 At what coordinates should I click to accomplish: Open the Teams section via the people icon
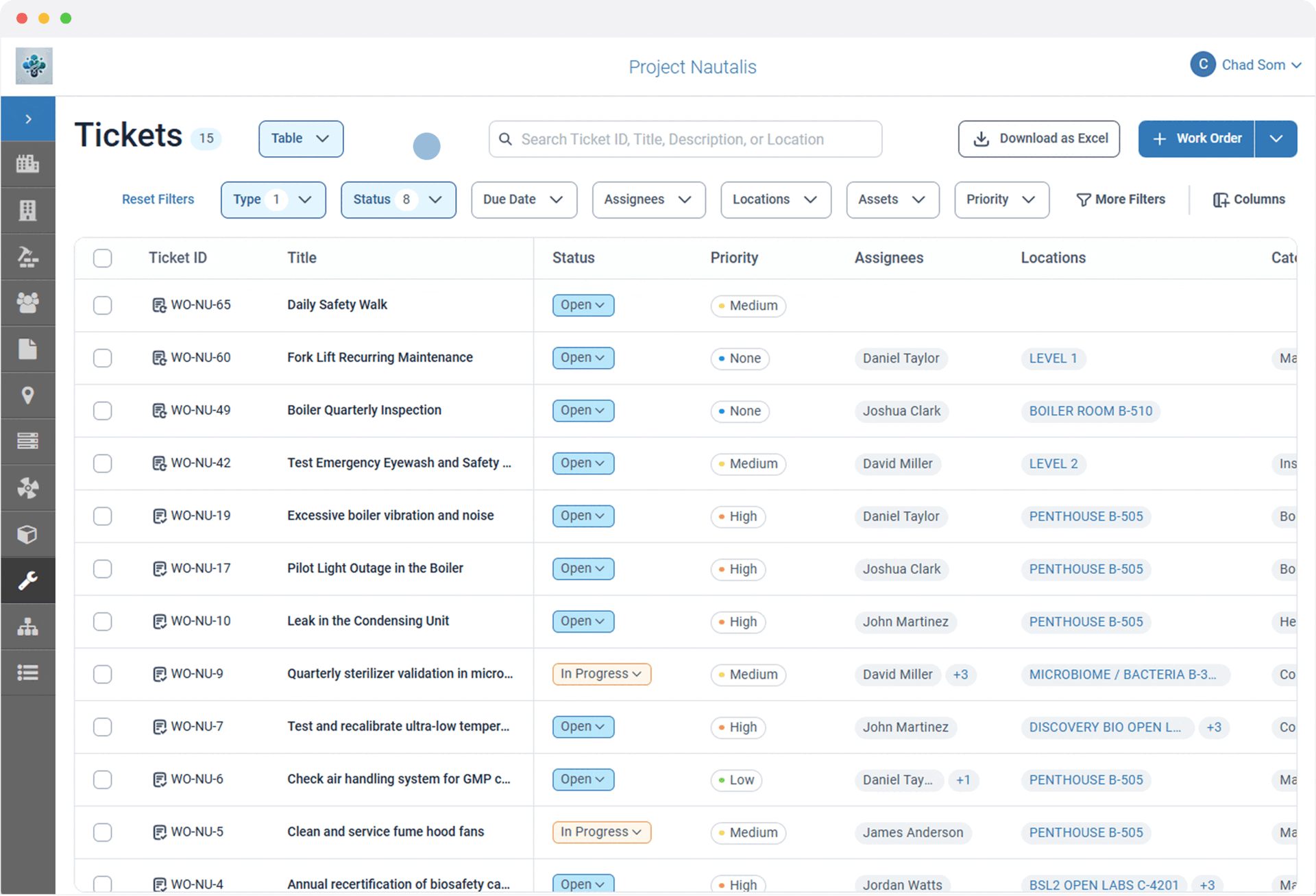(28, 302)
